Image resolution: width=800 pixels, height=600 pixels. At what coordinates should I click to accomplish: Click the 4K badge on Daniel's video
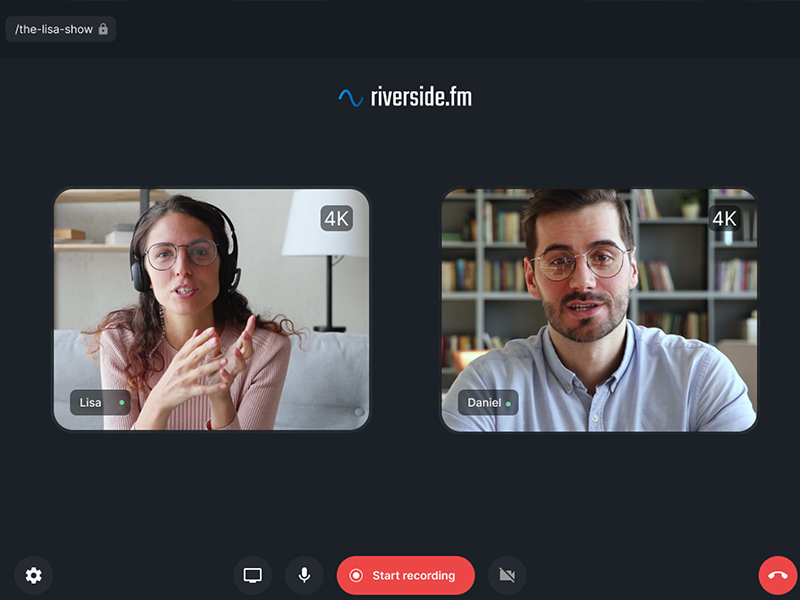724,218
